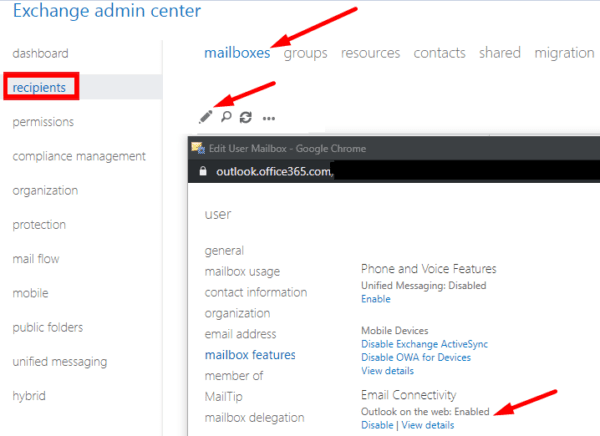Image resolution: width=600 pixels, height=436 pixels.
Task: Click the refresh icon in toolbar
Action: 246,117
